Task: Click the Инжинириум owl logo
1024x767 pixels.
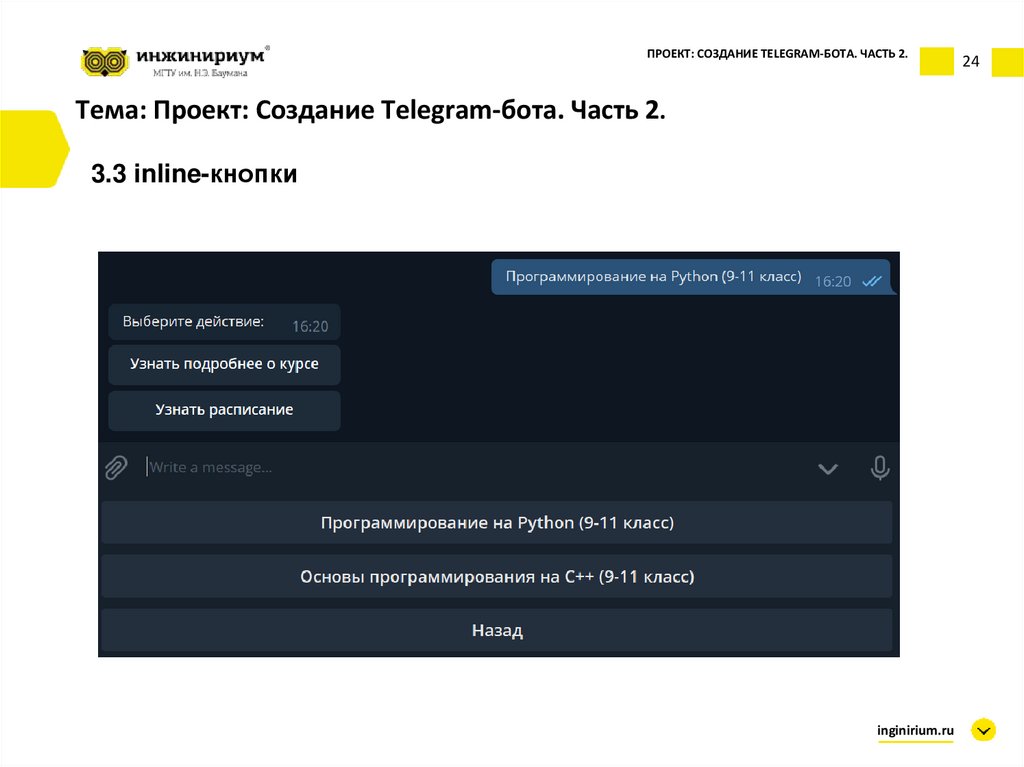Action: click(104, 62)
